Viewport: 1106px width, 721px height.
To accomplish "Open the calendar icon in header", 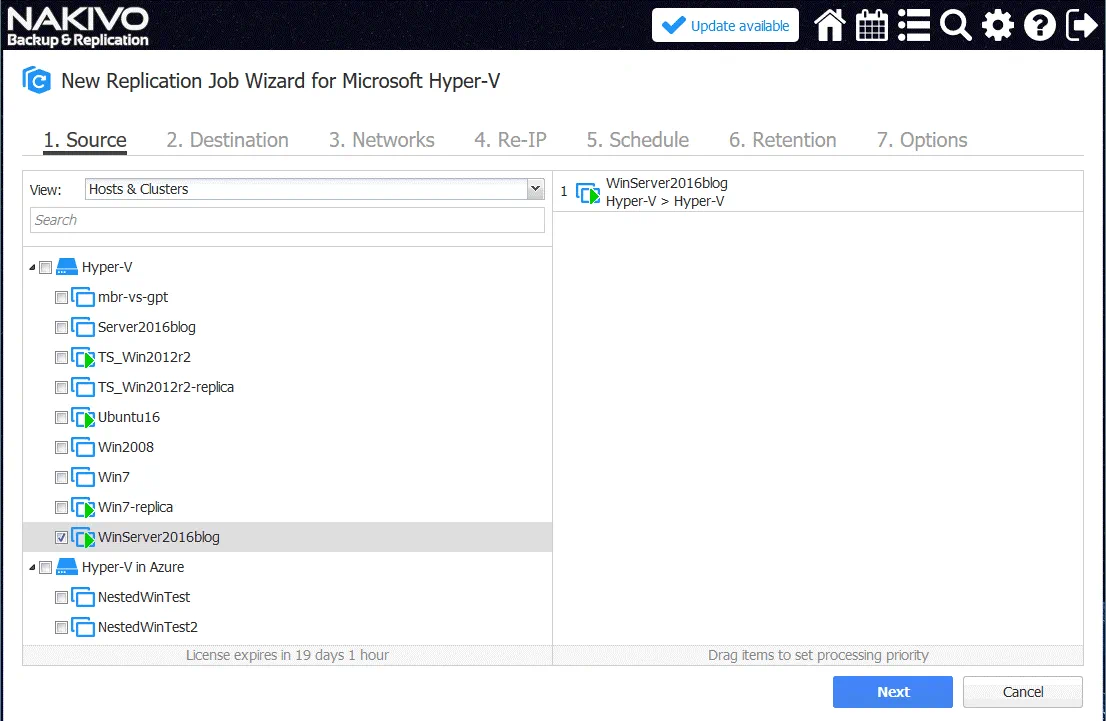I will click(872, 26).
